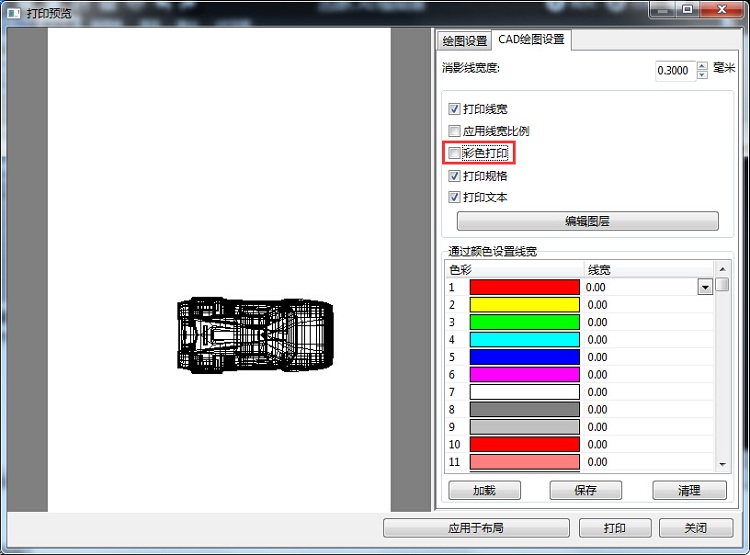Open the line width dropdown for color 1
The height and width of the screenshot is (555, 750).
click(705, 287)
